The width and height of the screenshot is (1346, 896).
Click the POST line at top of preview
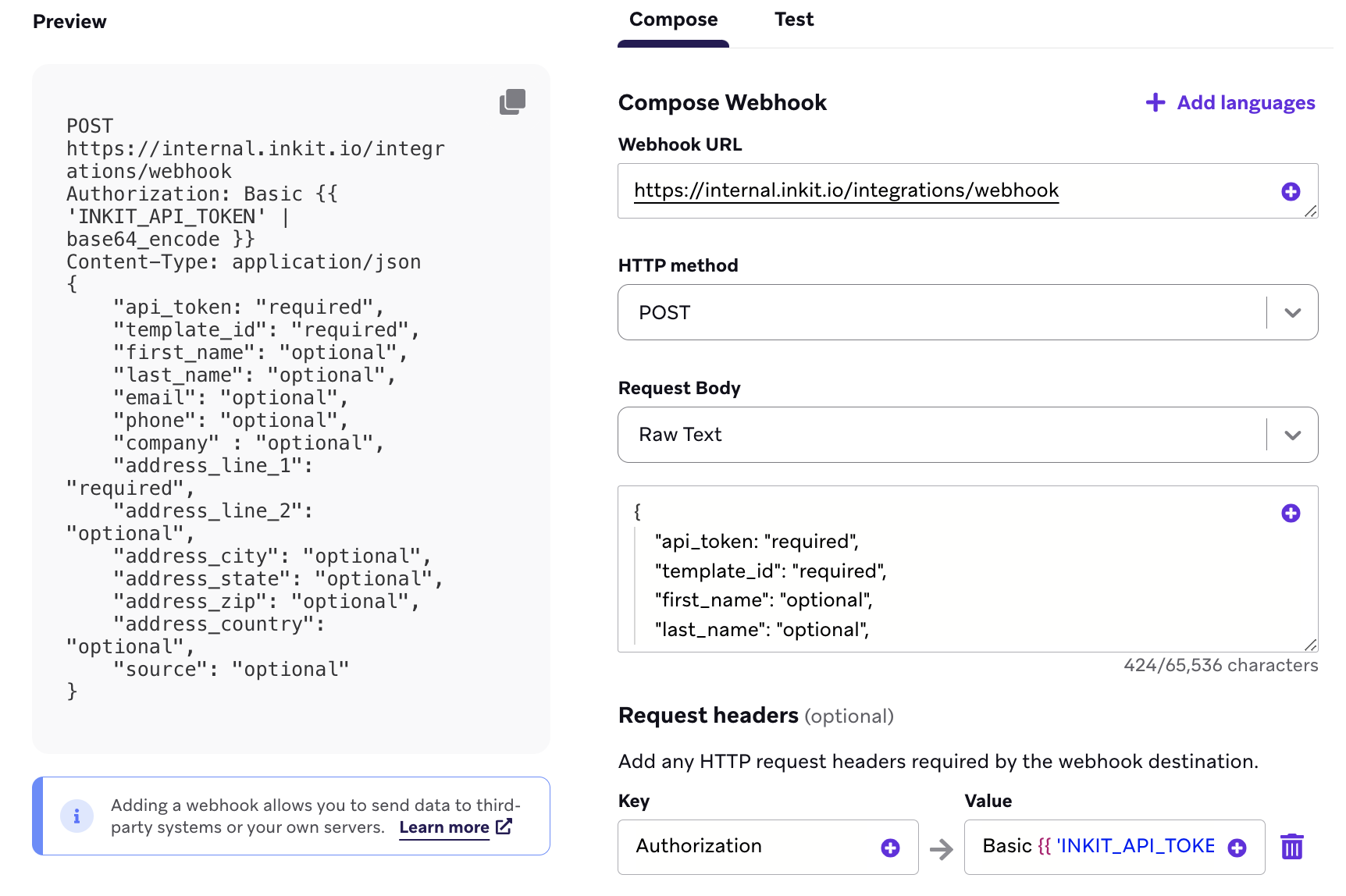[90, 126]
